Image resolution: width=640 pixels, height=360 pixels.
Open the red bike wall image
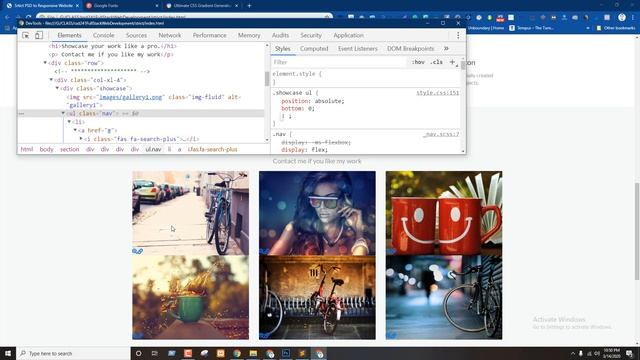pos(317,297)
